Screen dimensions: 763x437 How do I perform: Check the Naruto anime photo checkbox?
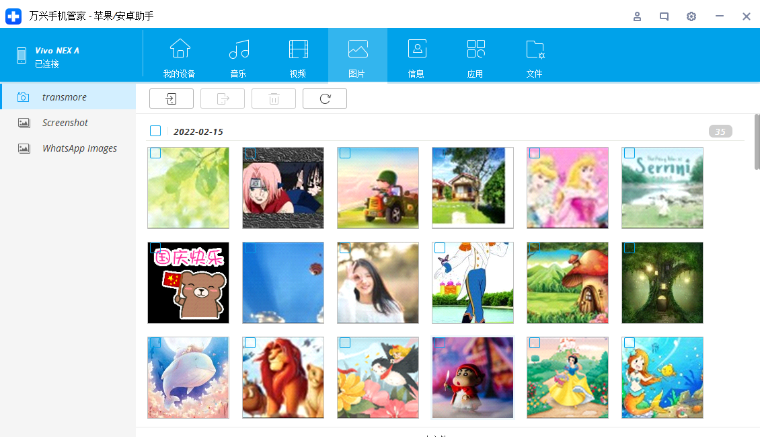pyautogui.click(x=250, y=153)
